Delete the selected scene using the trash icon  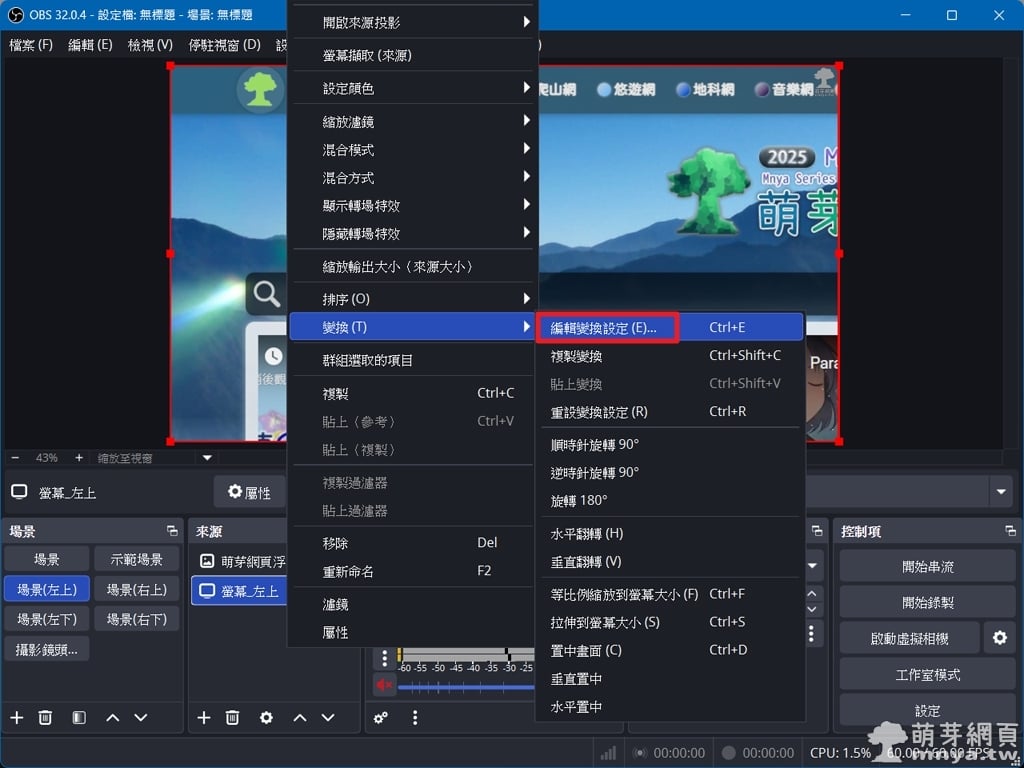pos(45,717)
